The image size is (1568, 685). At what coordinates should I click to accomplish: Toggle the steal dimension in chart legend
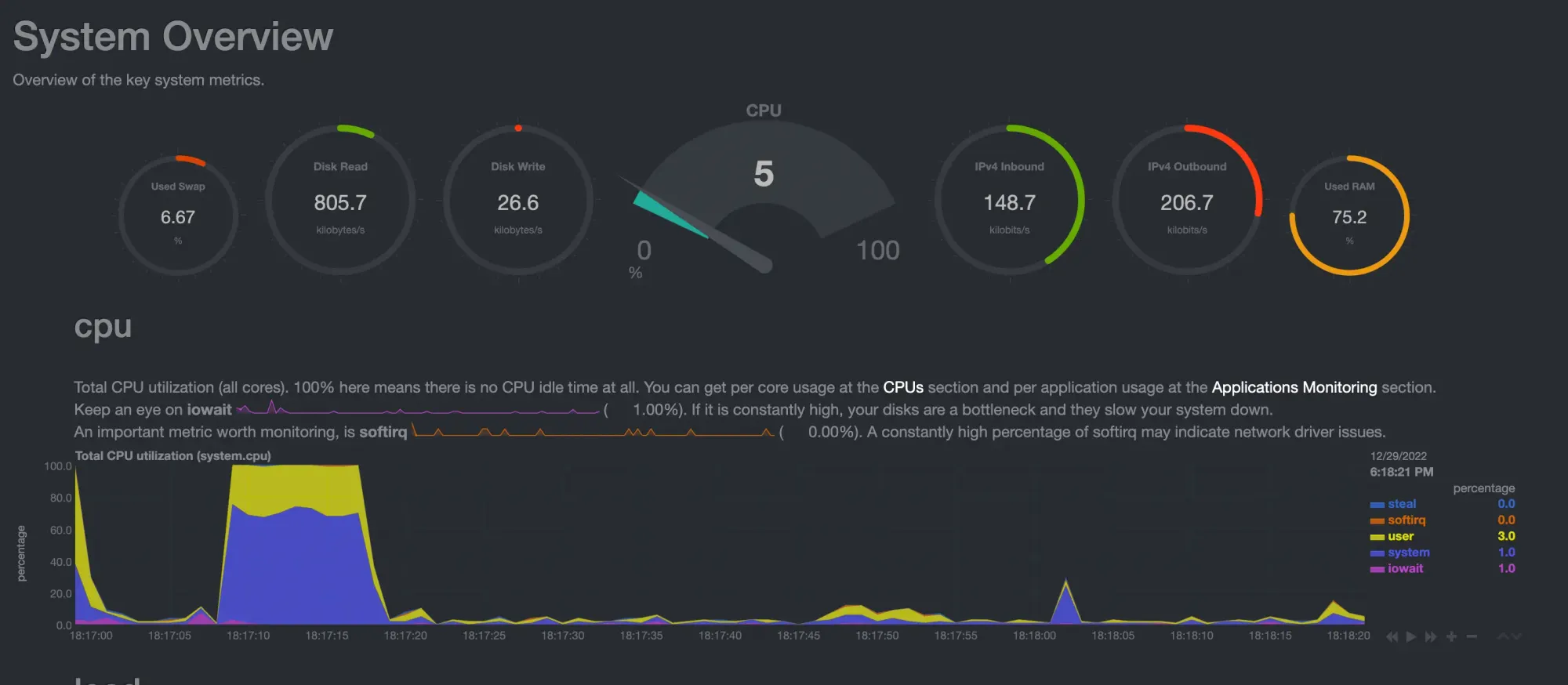[1401, 504]
